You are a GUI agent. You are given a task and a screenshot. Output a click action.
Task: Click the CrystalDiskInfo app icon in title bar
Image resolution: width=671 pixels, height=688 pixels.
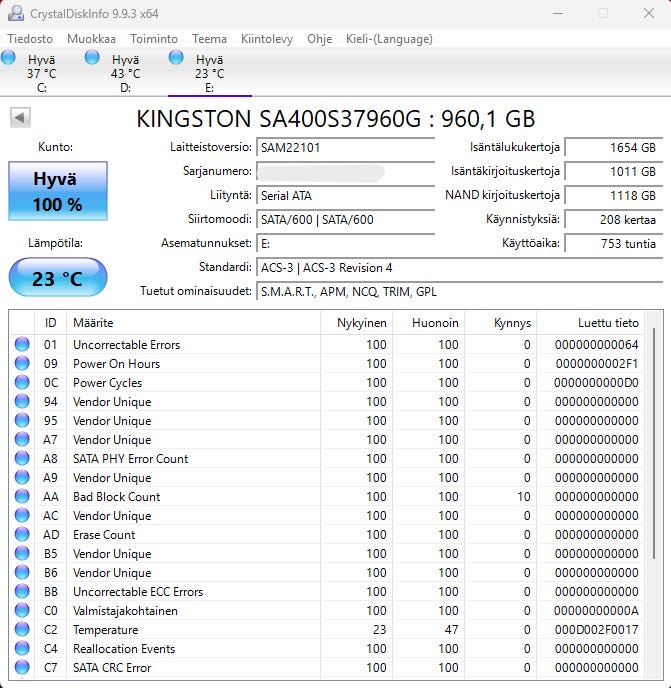(16, 13)
